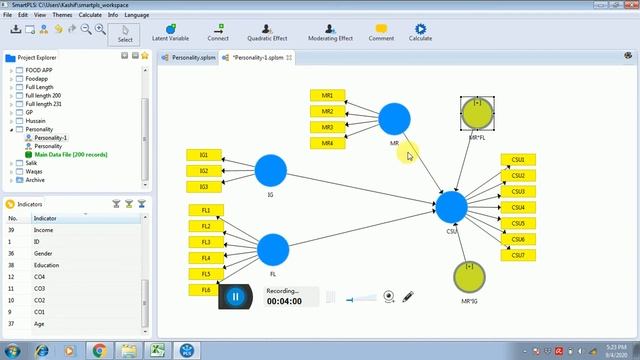
Task: Toggle the recorder webcam icon
Action: (389, 296)
